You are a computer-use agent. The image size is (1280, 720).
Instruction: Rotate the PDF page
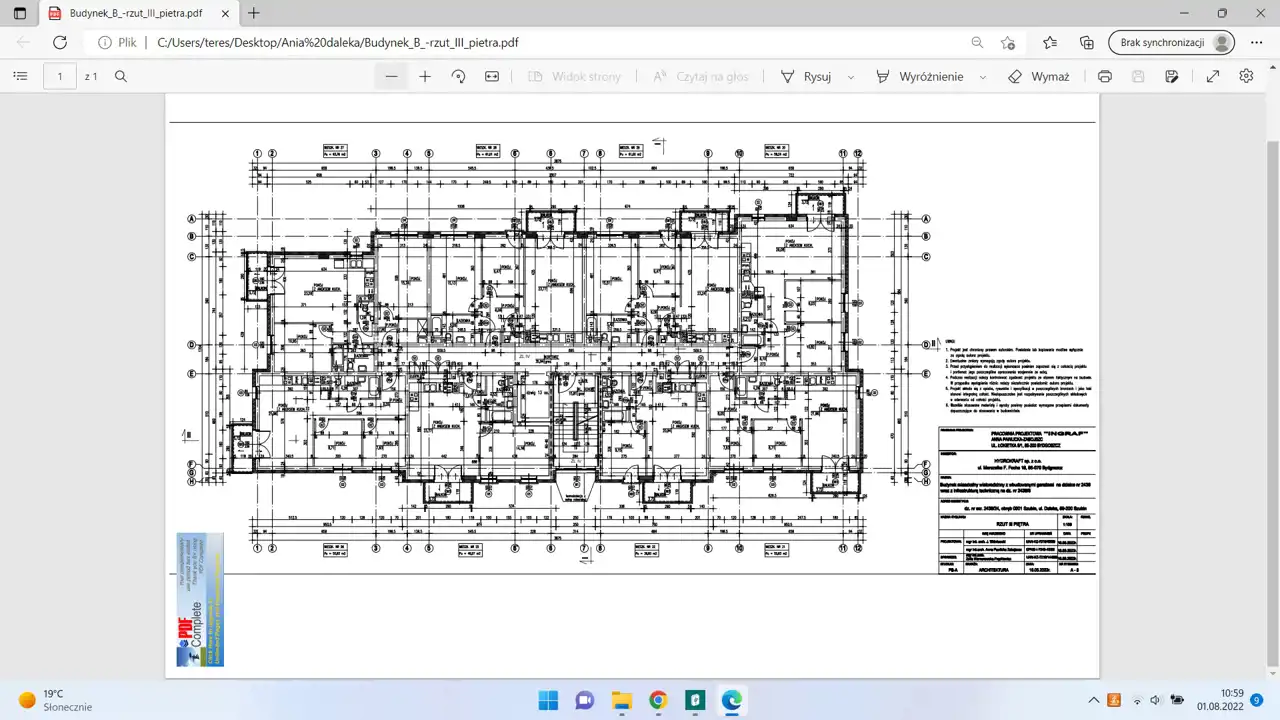click(459, 76)
